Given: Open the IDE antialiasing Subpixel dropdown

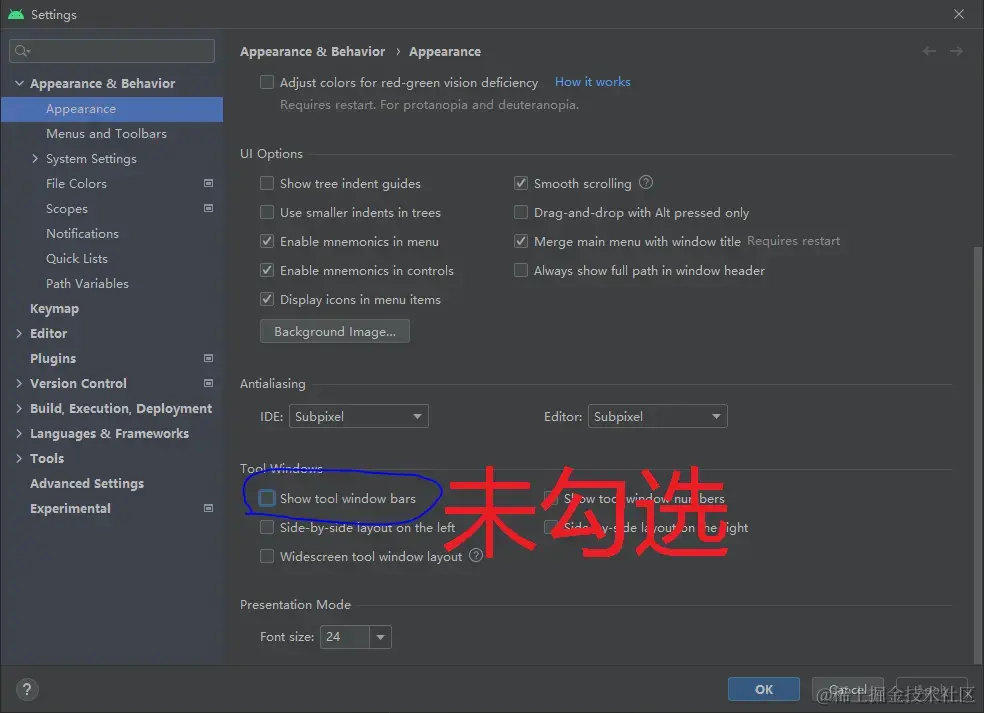Looking at the screenshot, I should (358, 416).
